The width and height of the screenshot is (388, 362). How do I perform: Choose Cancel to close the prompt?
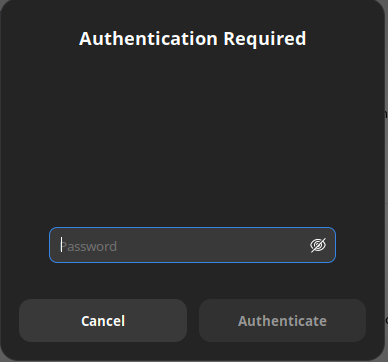pyautogui.click(x=103, y=320)
